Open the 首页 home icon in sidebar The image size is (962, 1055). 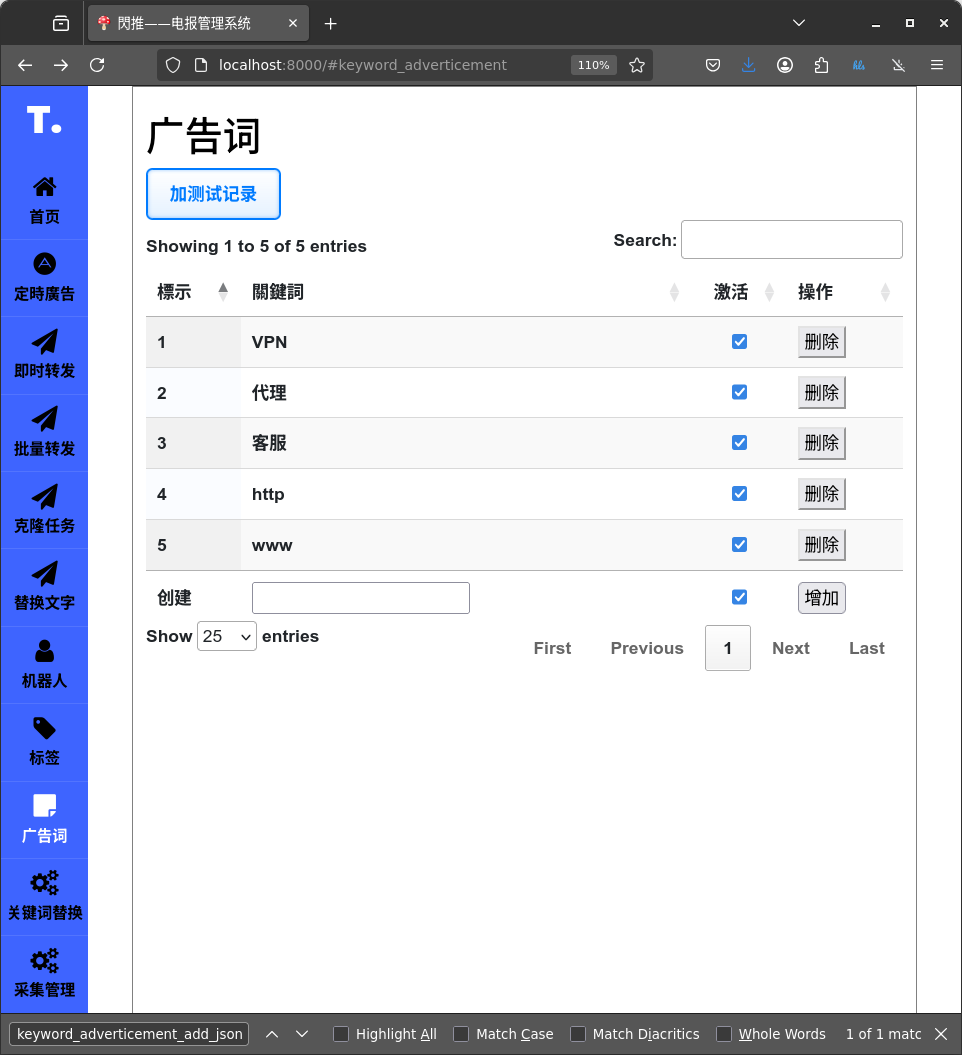pos(44,187)
